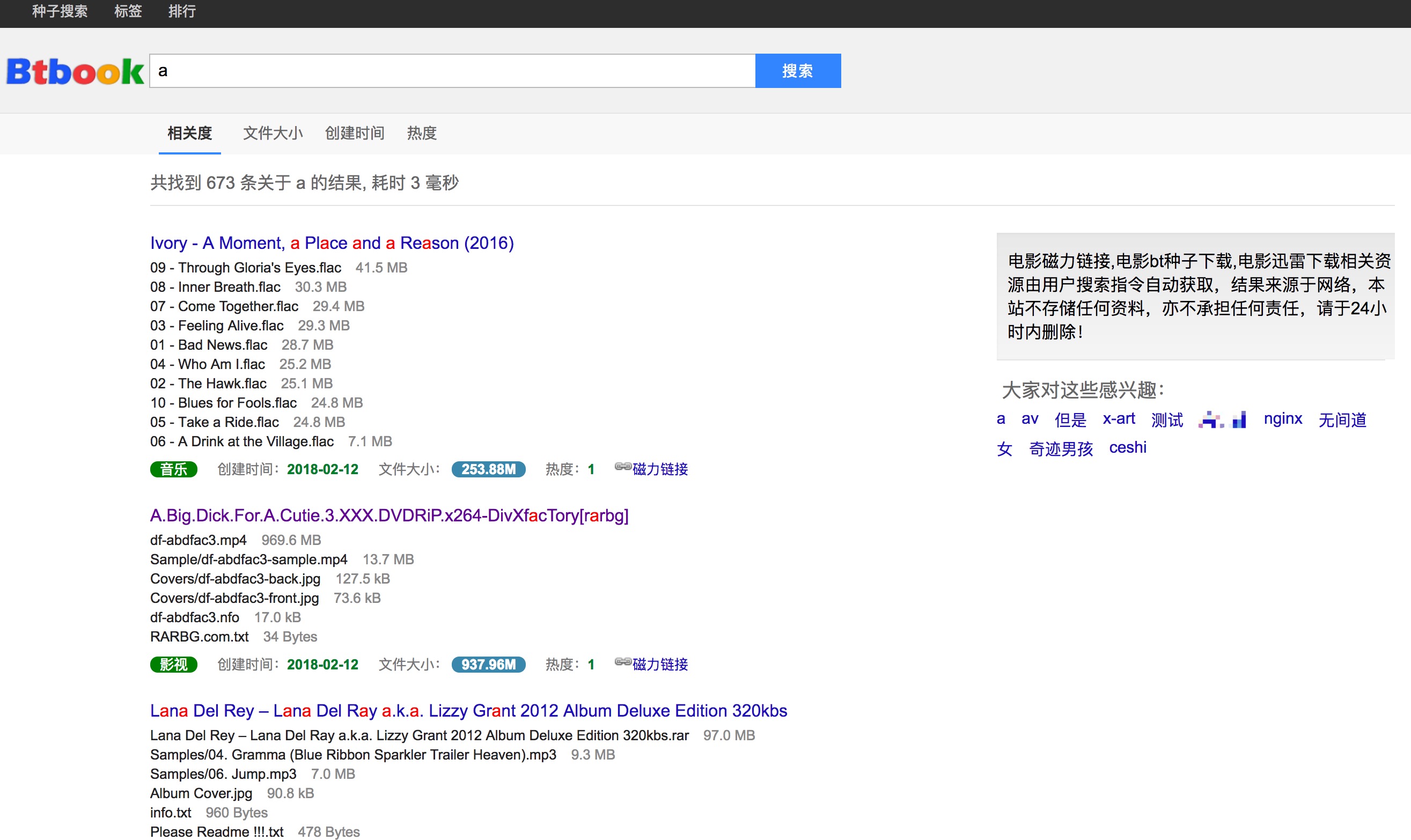This screenshot has width=1411, height=840.
Task: Click the 253.88M size badge
Action: click(x=488, y=469)
